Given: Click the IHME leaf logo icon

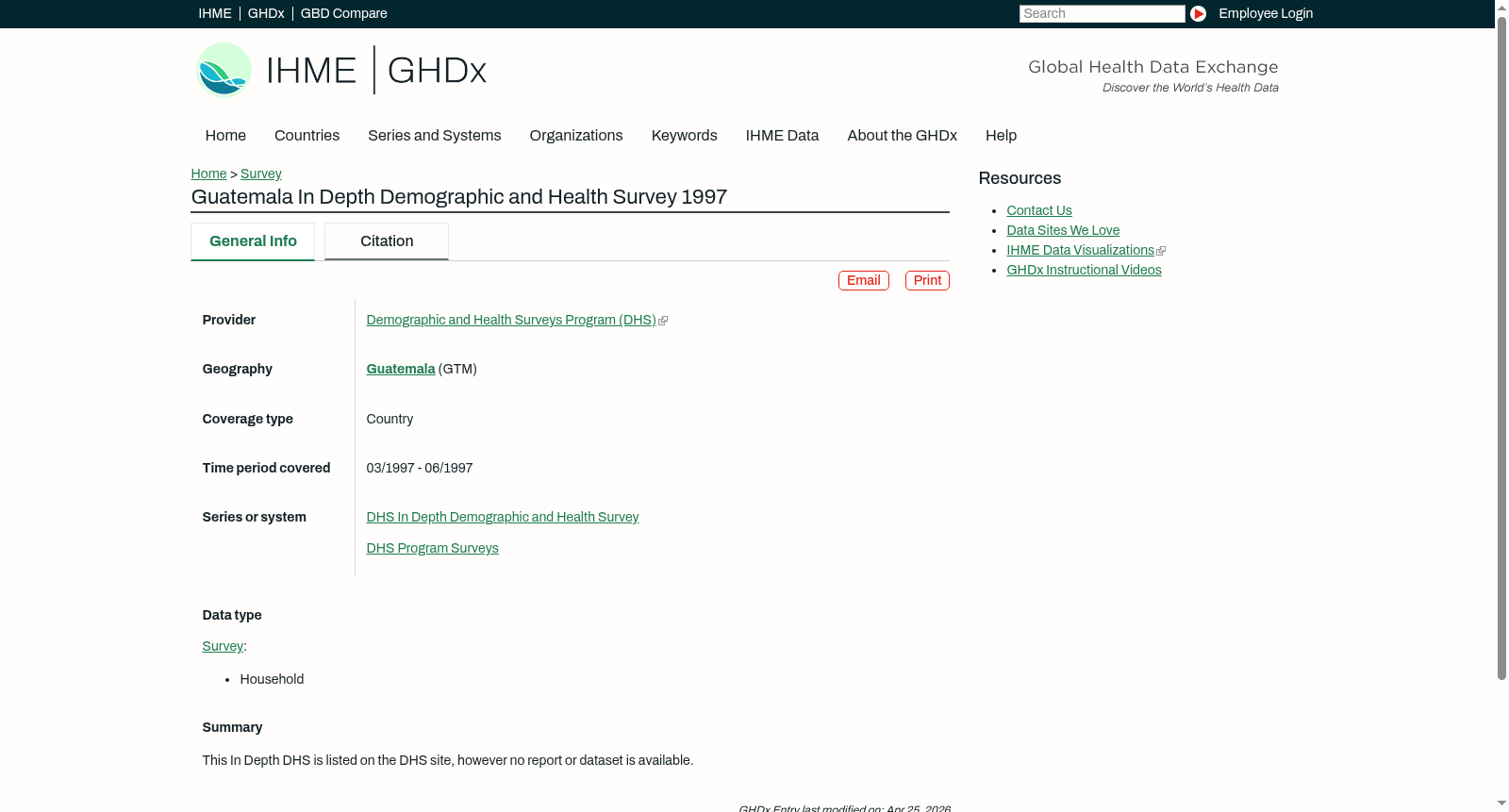Looking at the screenshot, I should [224, 70].
